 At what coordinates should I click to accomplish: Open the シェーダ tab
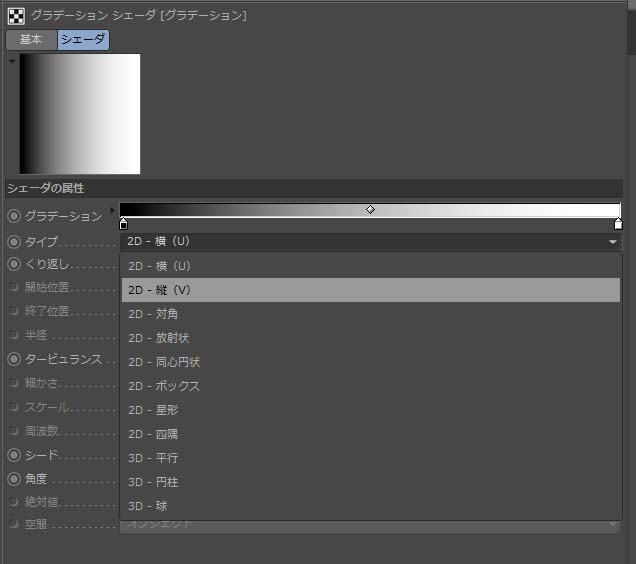click(x=83, y=40)
